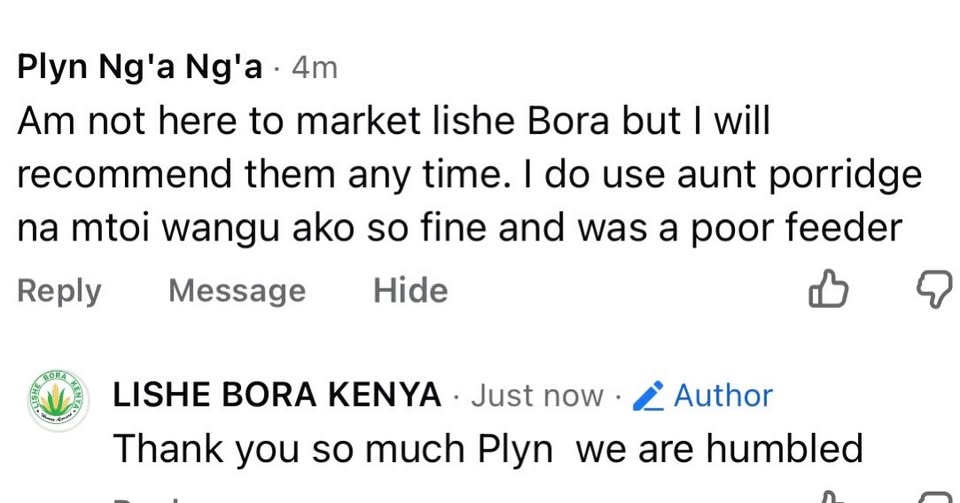Click the Just now timestamp

(x=537, y=396)
